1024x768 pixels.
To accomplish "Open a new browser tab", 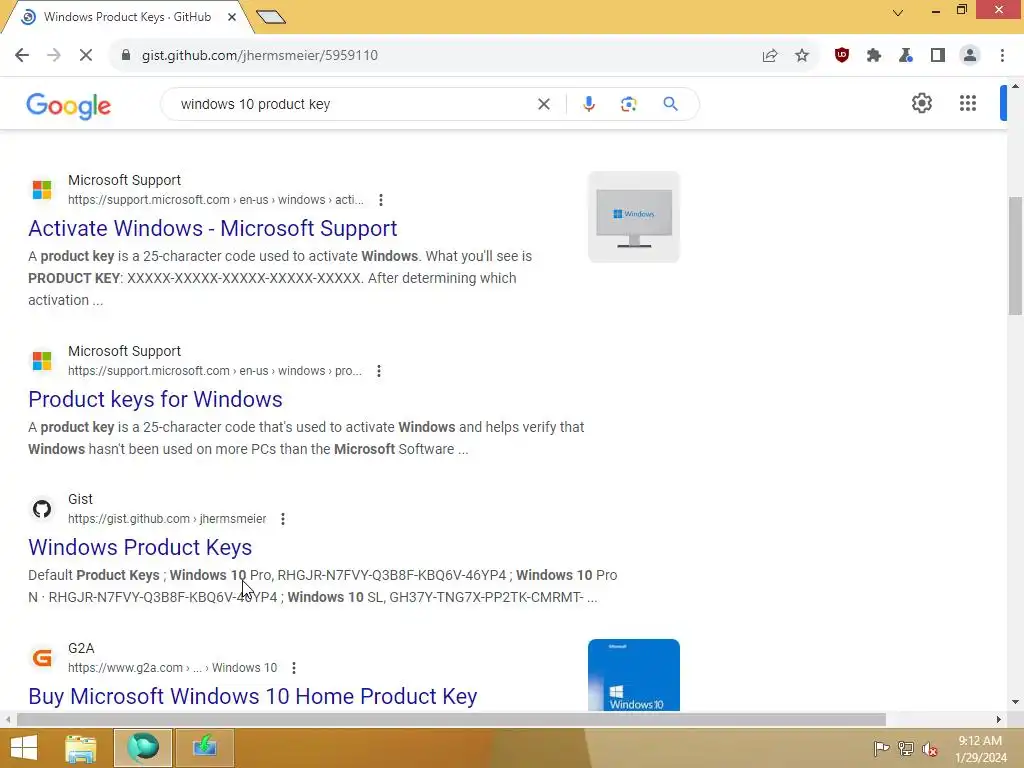I will [271, 17].
